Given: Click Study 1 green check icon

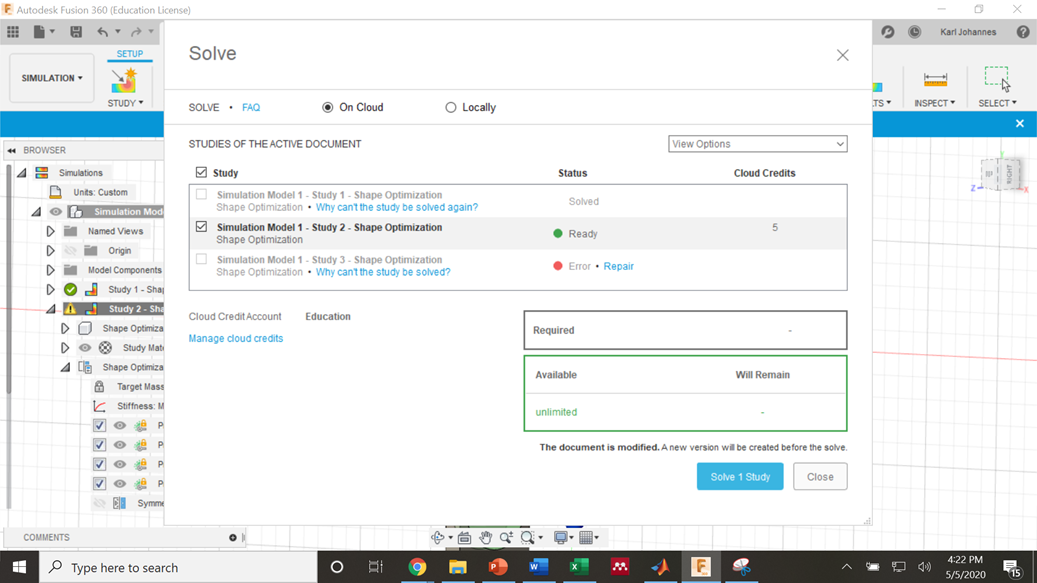Looking at the screenshot, I should pyautogui.click(x=70, y=290).
